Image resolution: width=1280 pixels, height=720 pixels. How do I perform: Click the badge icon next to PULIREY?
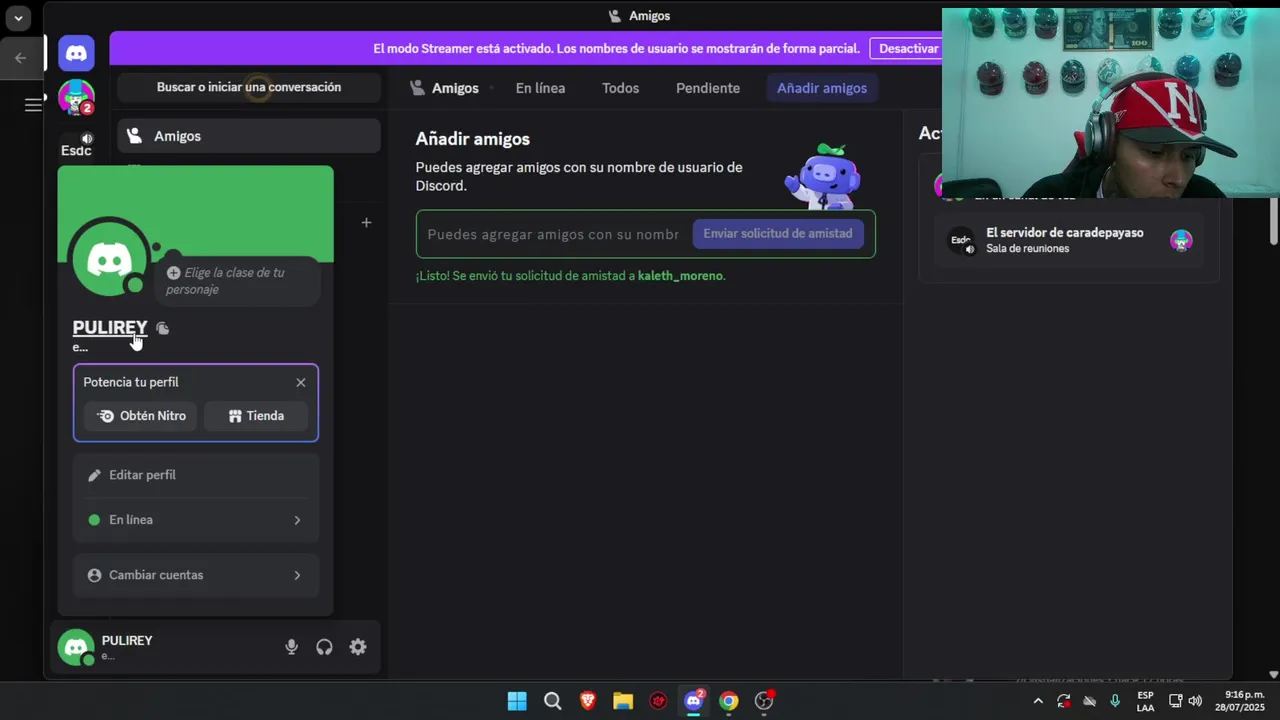163,328
